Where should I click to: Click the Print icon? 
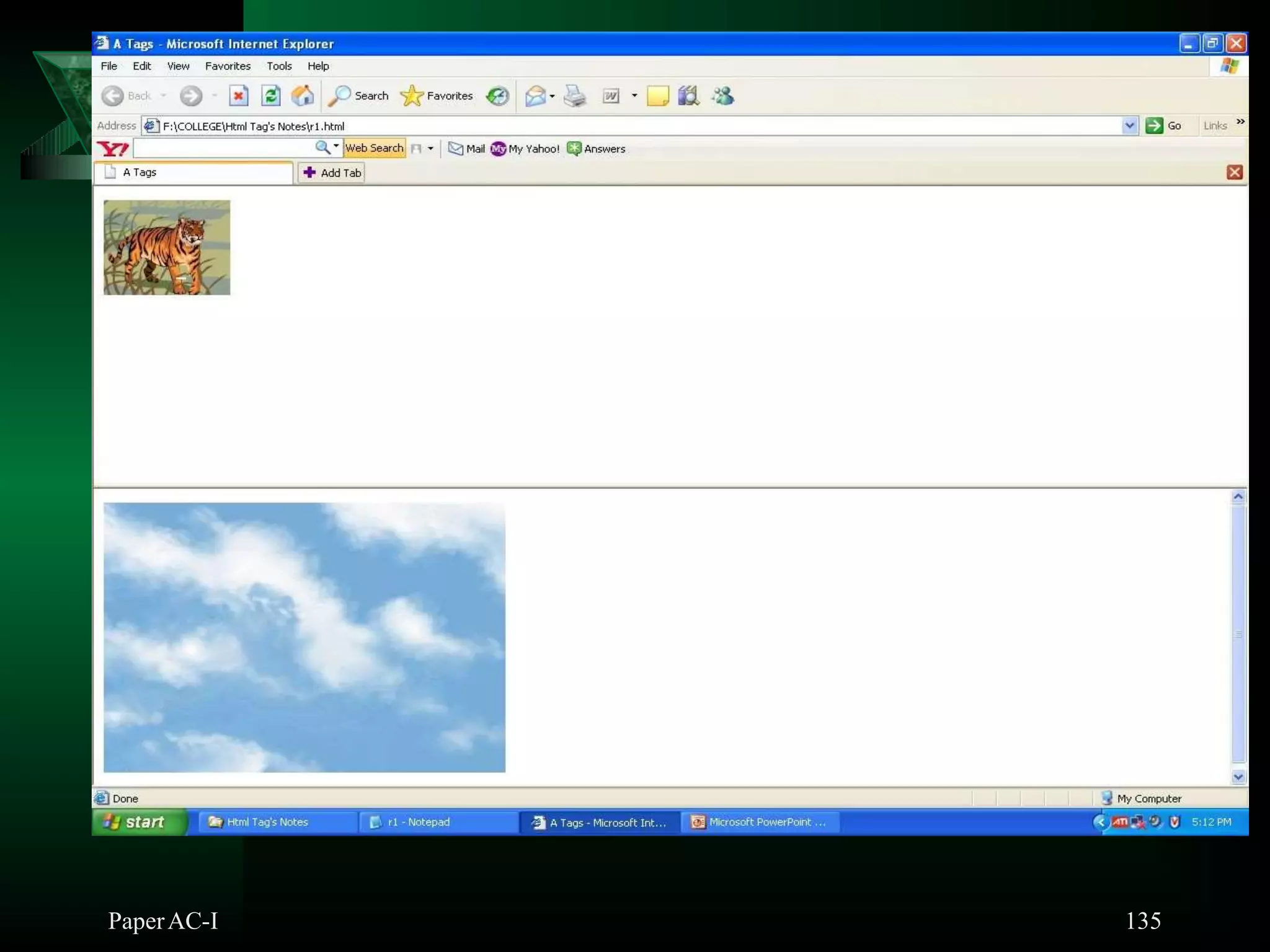[x=575, y=96]
